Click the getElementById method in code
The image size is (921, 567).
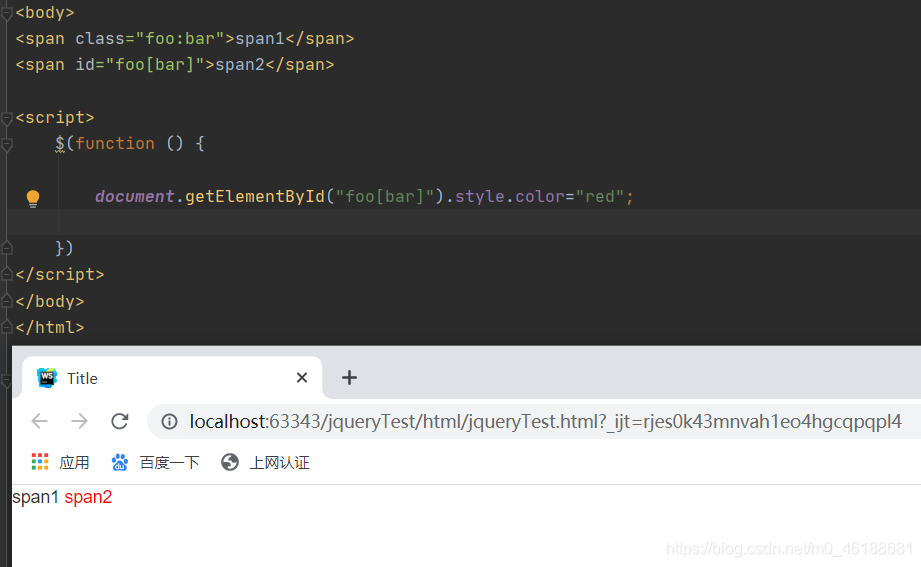click(255, 196)
